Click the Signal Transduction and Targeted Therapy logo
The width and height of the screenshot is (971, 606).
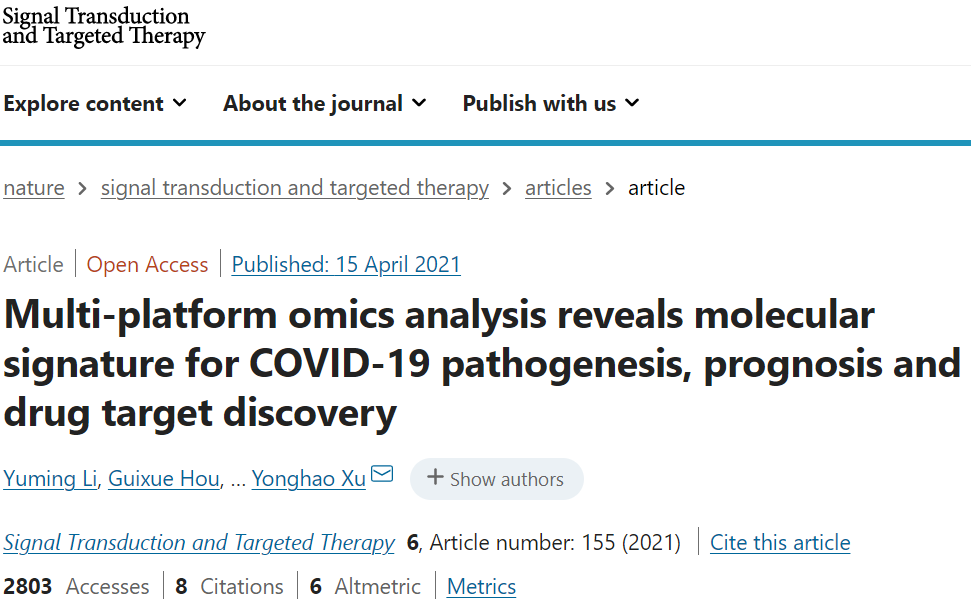click(x=103, y=27)
